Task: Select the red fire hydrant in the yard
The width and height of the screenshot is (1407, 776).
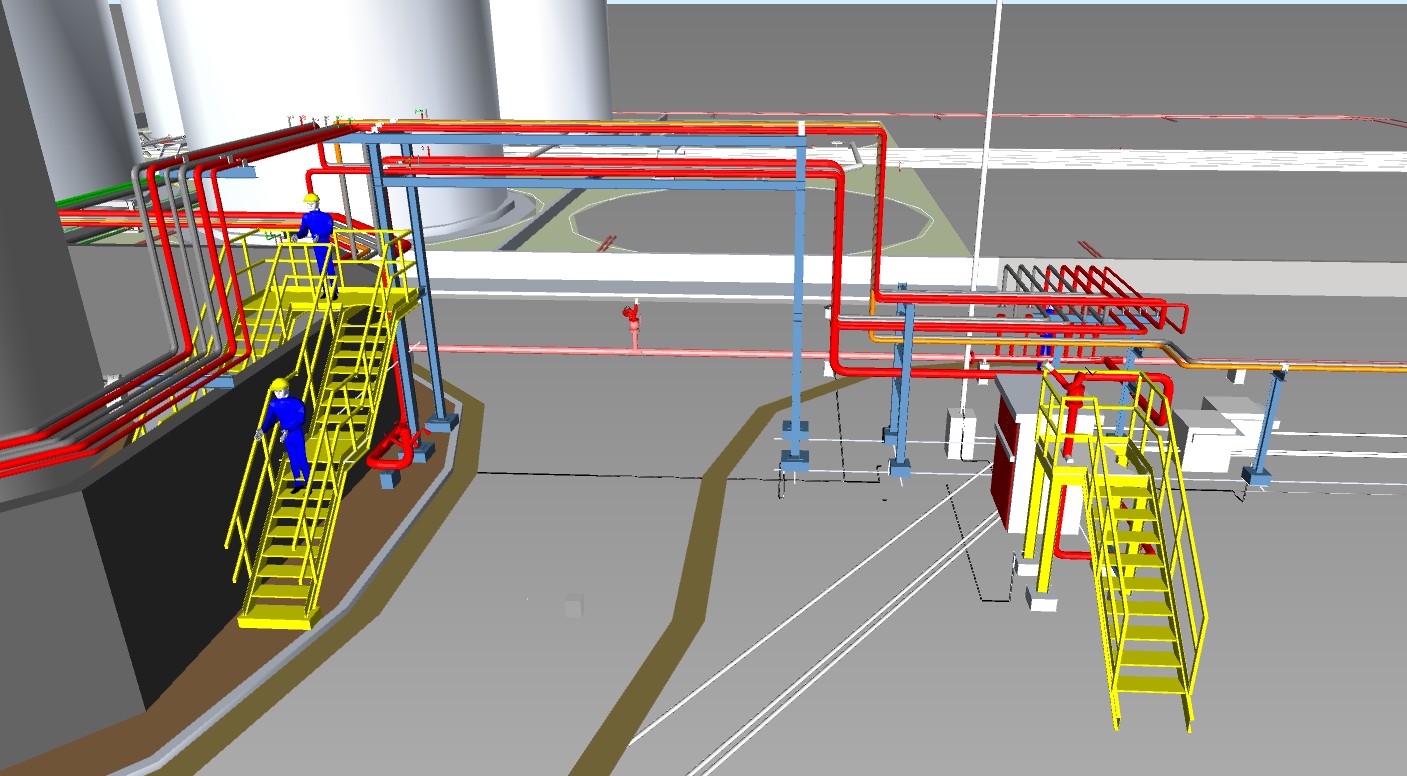Action: tap(632, 324)
